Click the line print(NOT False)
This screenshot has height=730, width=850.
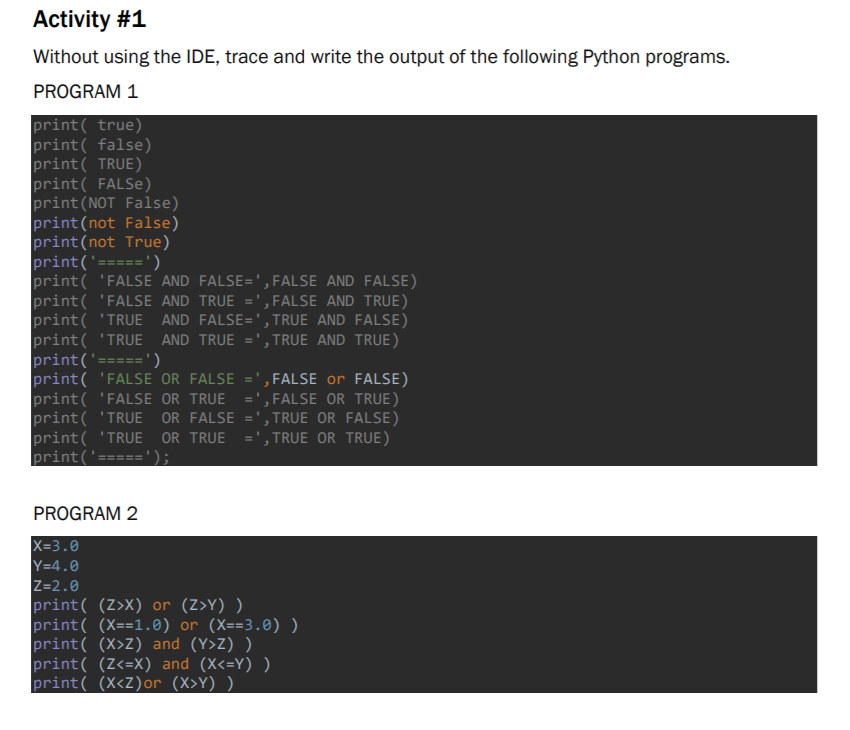point(105,202)
